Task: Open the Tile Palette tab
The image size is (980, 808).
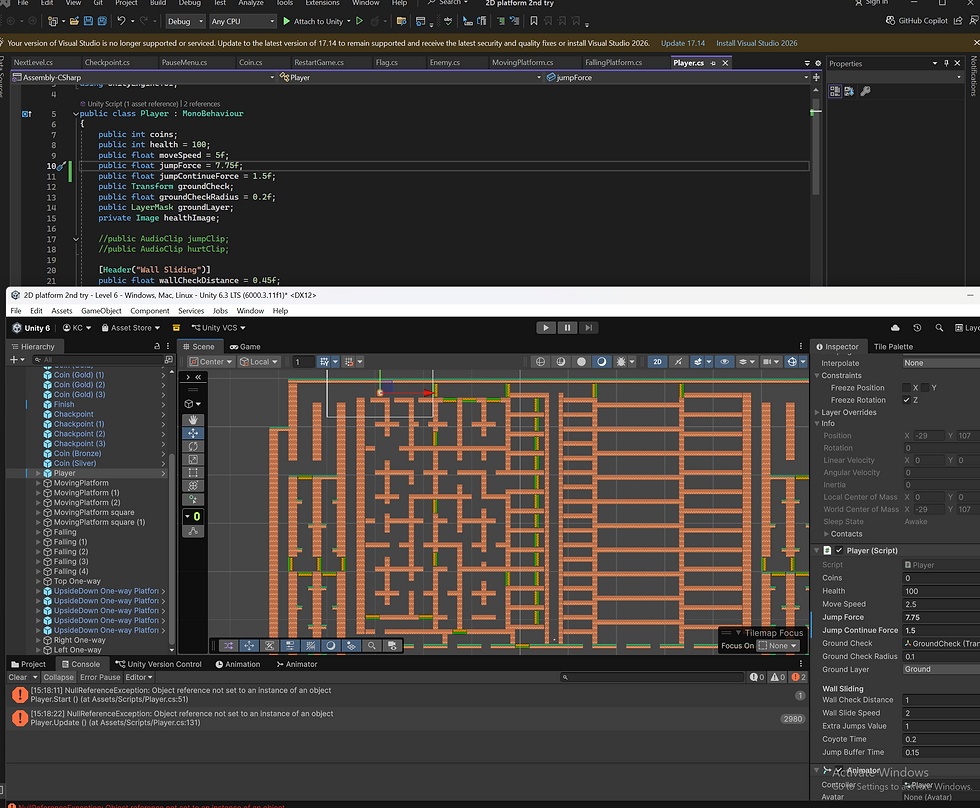Action: point(893,347)
